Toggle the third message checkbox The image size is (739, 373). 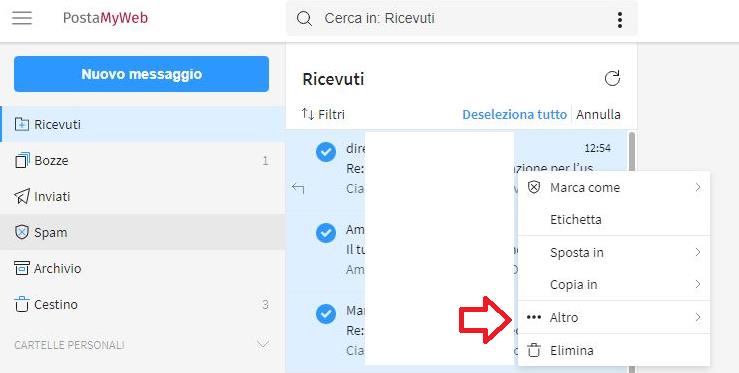[326, 314]
